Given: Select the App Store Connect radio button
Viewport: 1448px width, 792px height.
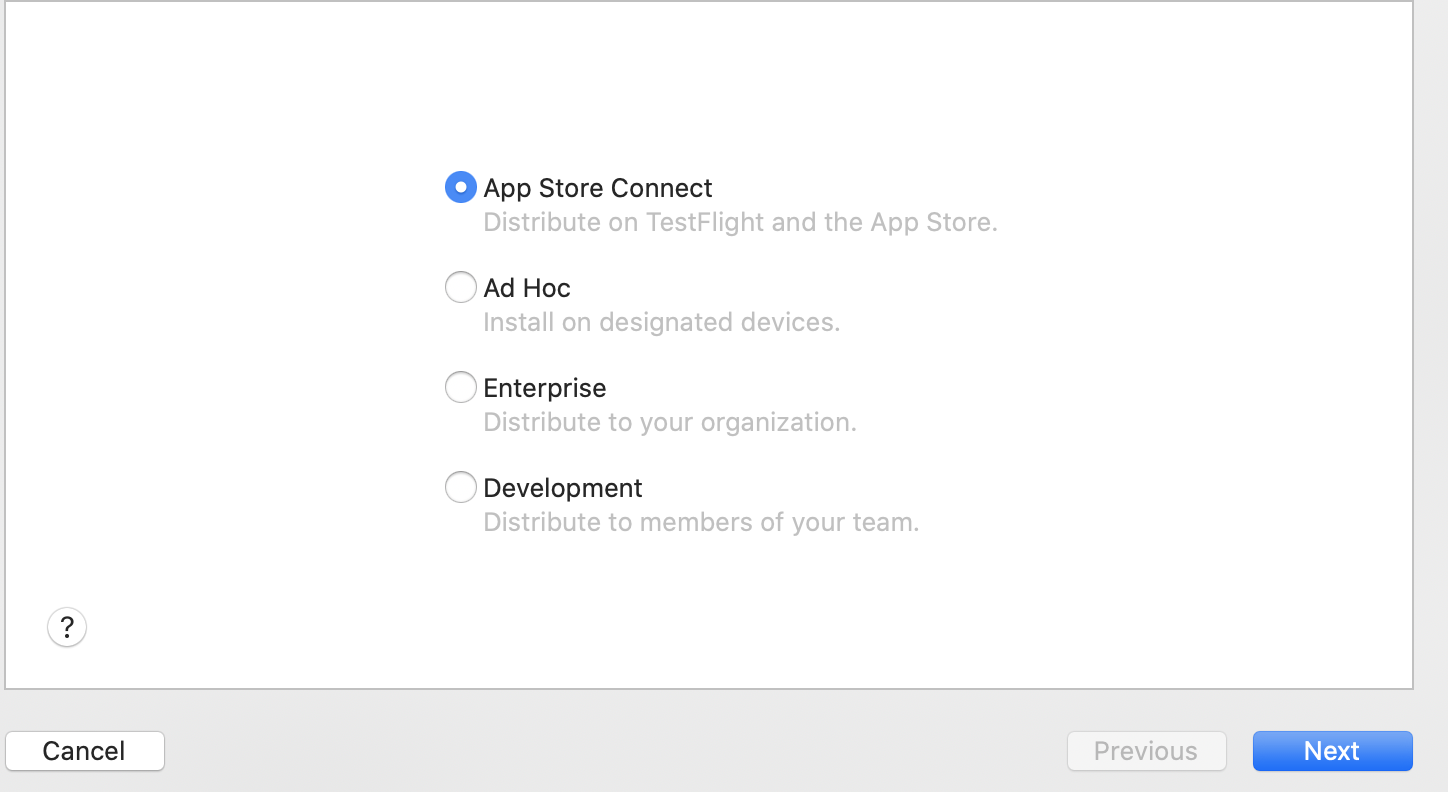Looking at the screenshot, I should pyautogui.click(x=460, y=187).
